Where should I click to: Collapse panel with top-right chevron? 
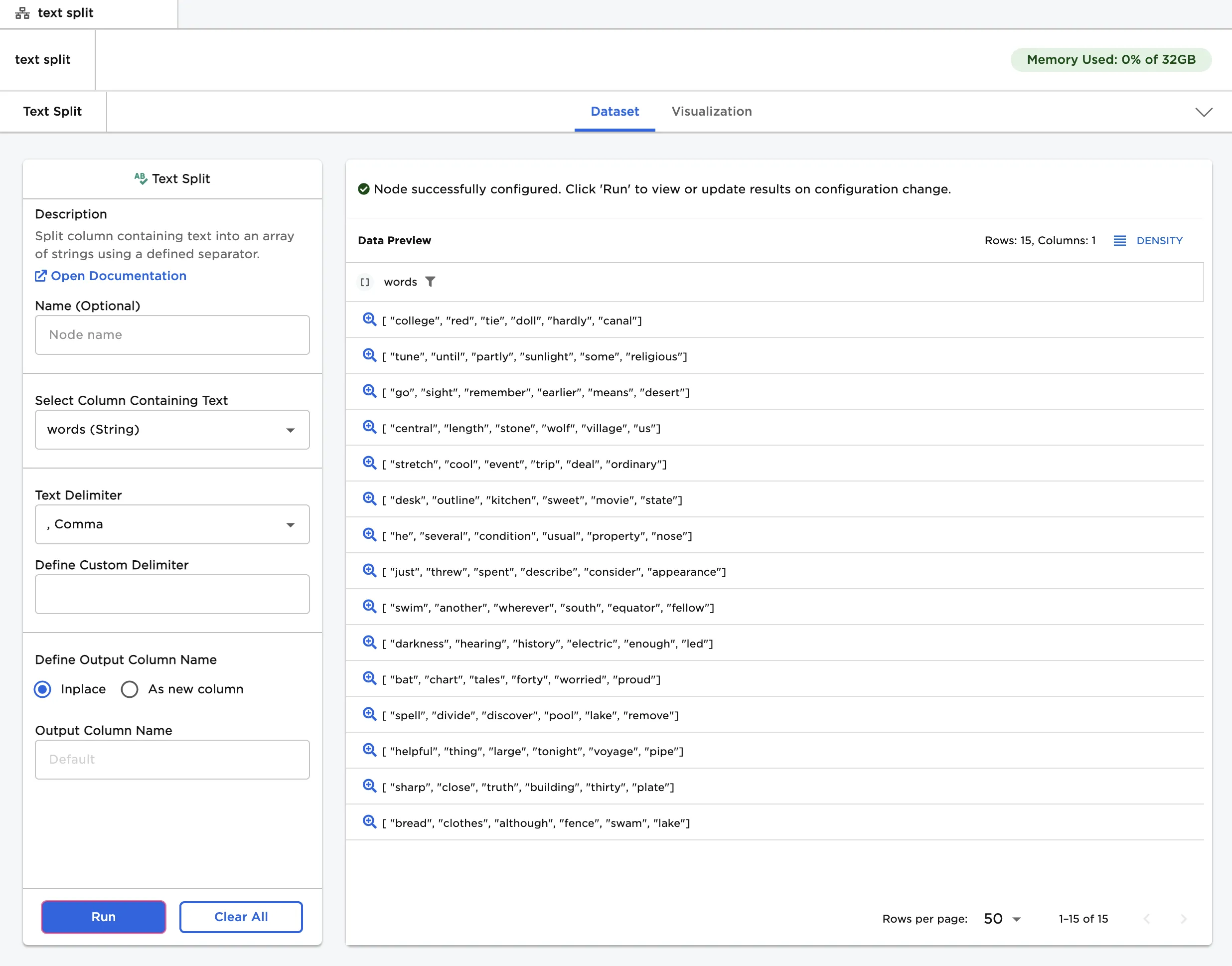coord(1204,112)
